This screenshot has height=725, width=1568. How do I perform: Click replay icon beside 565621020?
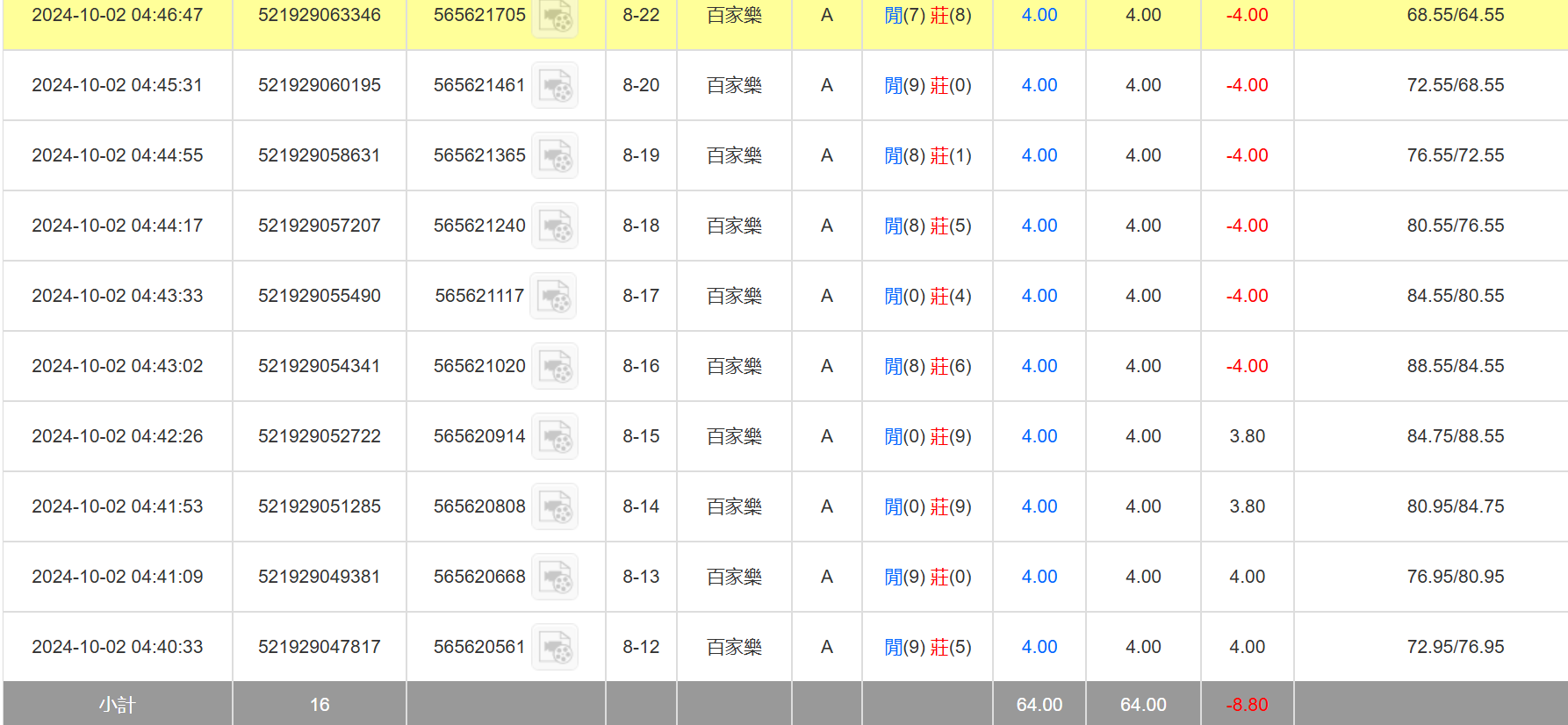click(555, 367)
